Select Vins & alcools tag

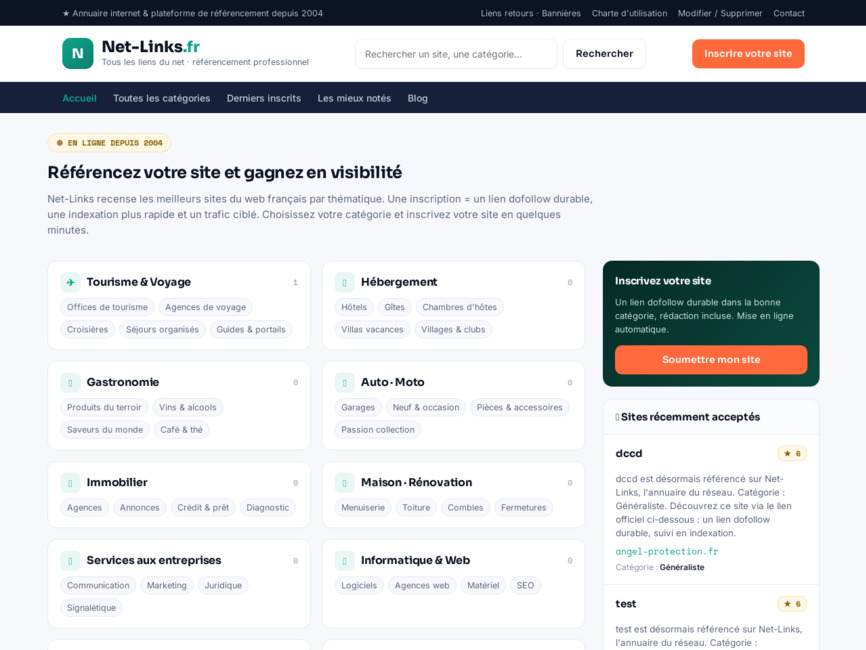[188, 408]
